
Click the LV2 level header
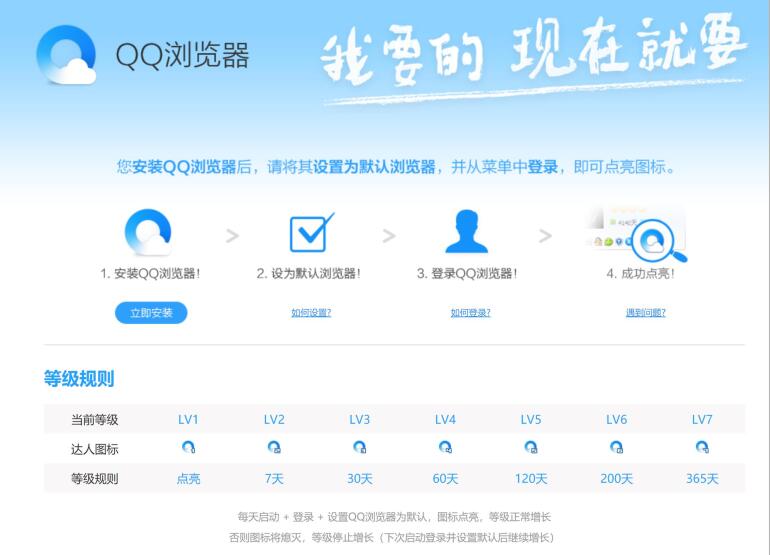click(x=274, y=419)
